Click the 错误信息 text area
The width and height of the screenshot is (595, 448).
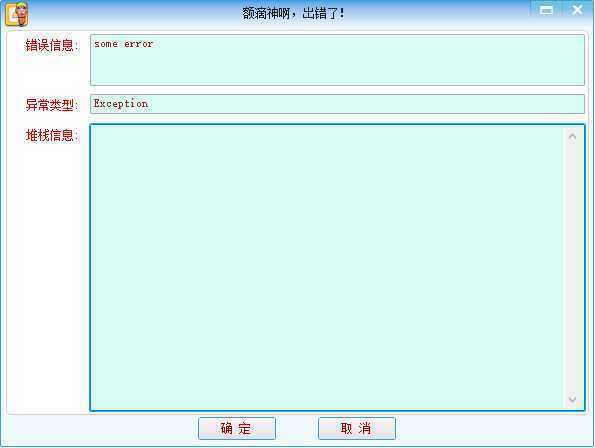point(337,60)
